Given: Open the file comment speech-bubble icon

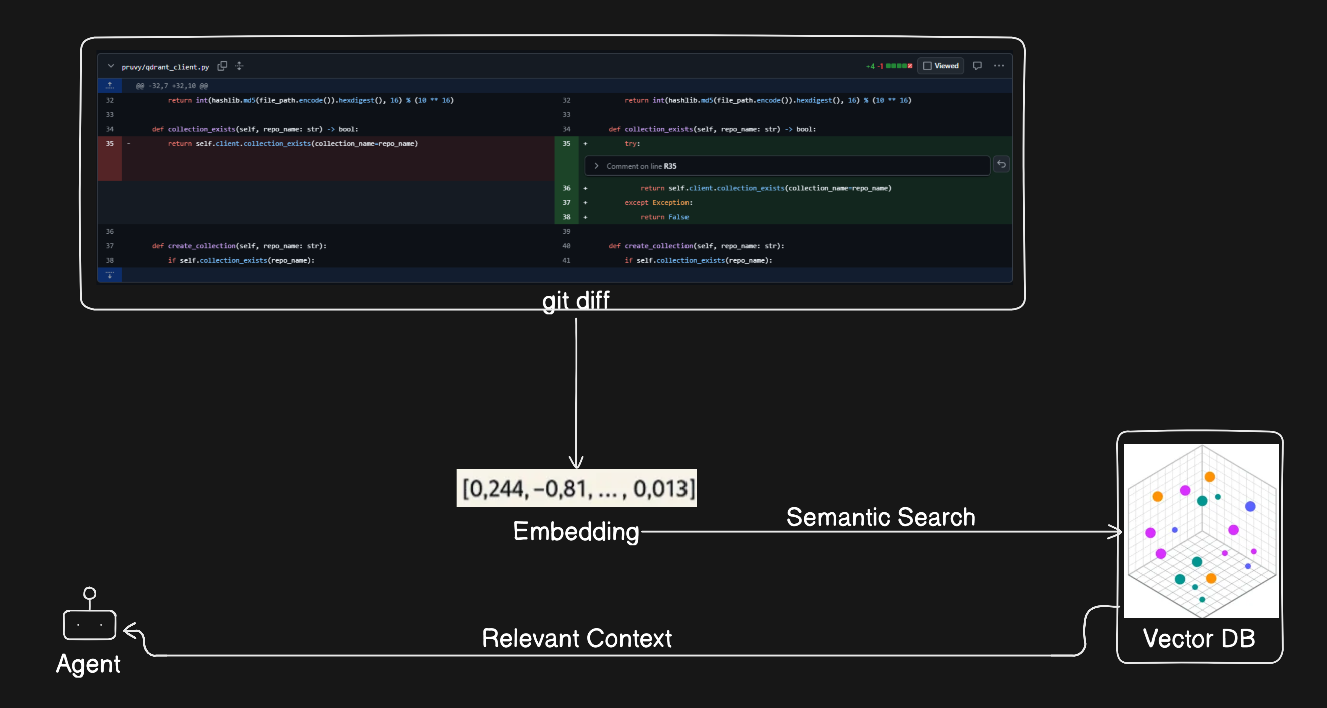Looking at the screenshot, I should coord(977,66).
